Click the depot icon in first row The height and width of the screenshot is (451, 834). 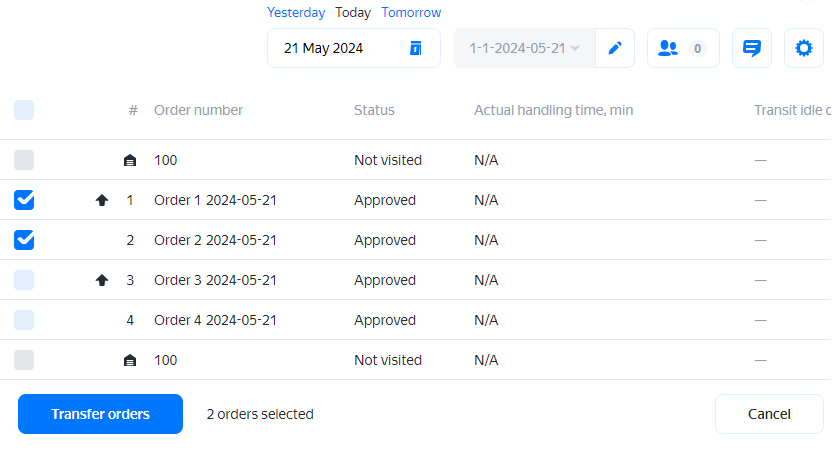[x=129, y=160]
